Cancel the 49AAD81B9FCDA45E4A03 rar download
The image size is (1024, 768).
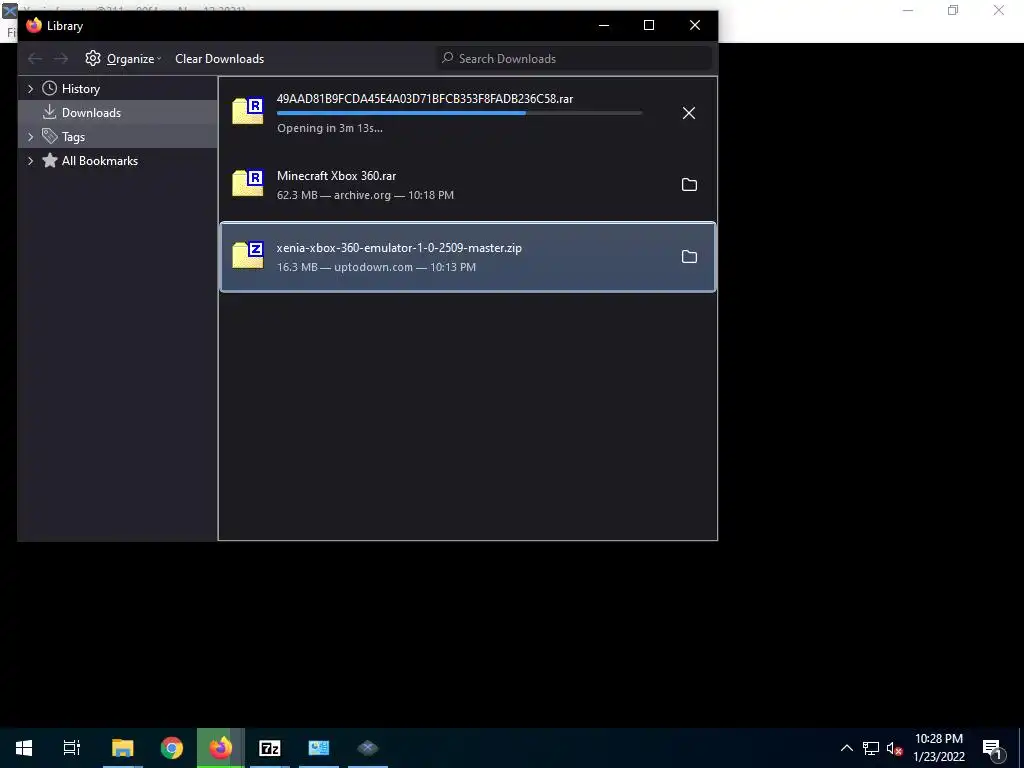688,113
